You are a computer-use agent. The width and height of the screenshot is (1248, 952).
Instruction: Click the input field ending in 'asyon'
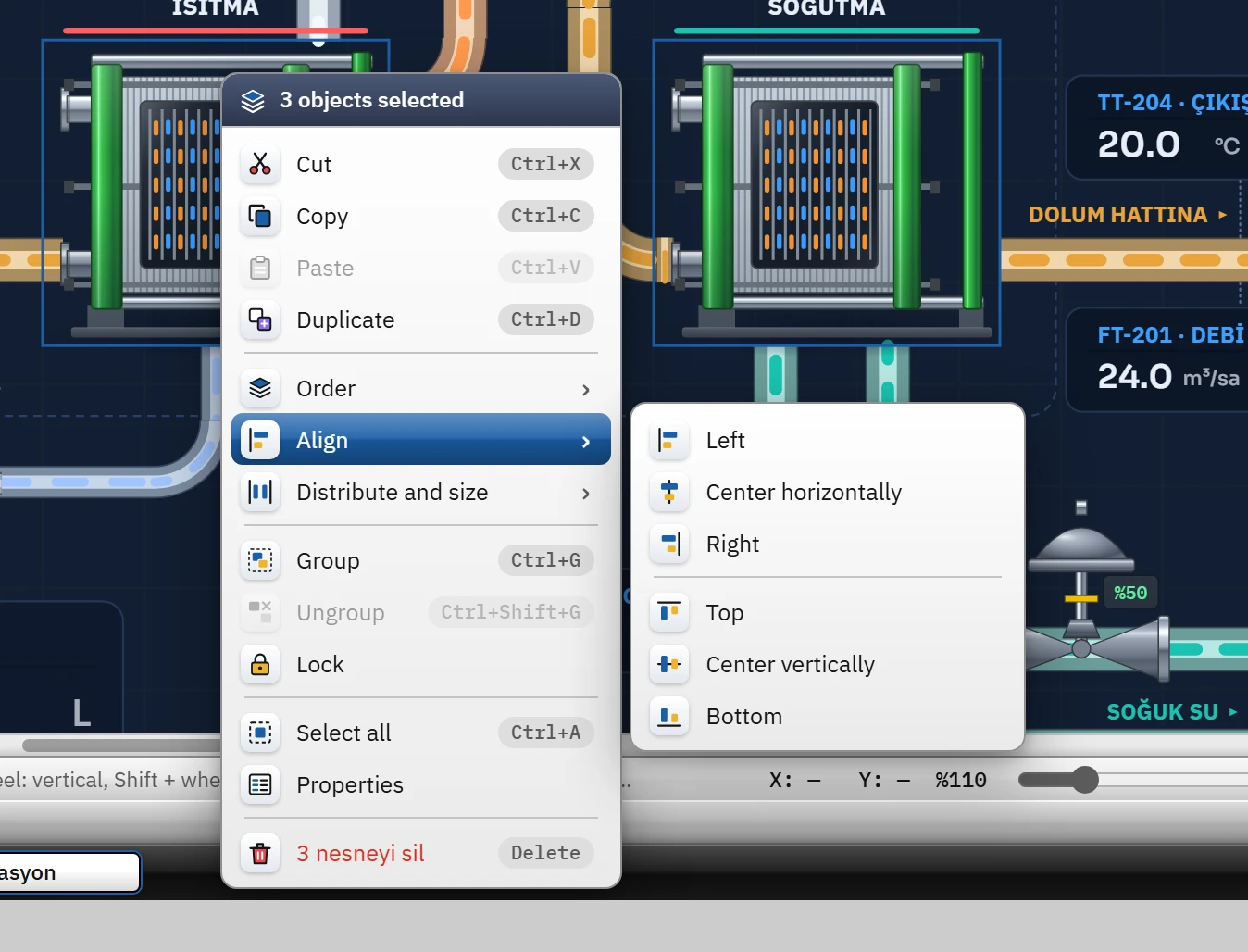69,872
